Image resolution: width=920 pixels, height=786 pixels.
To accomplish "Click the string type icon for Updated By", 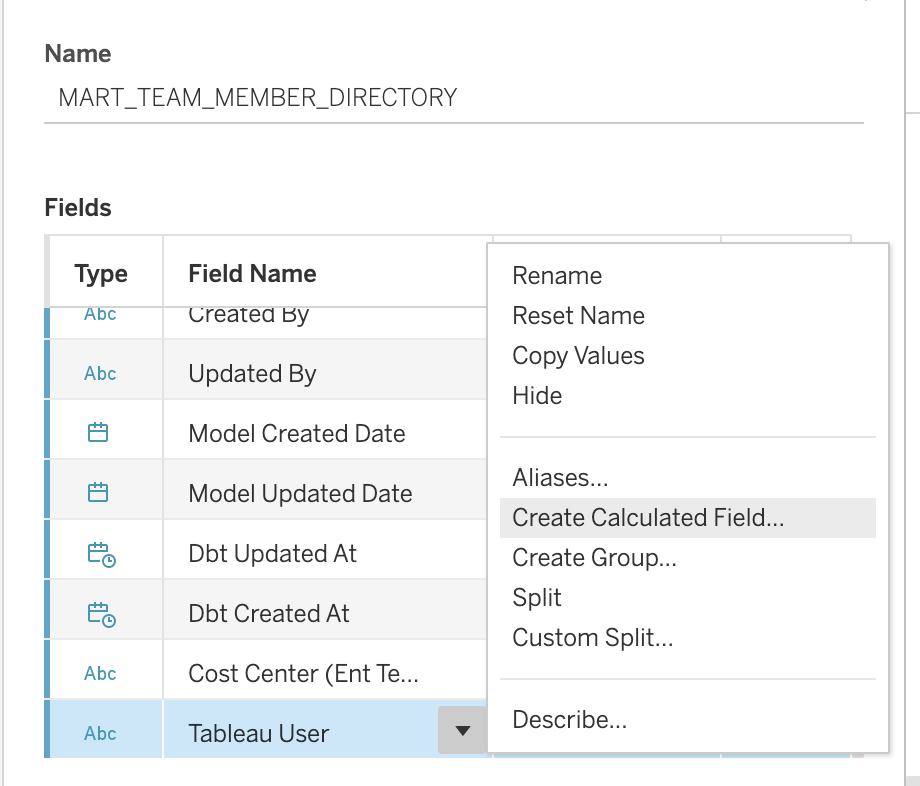I will [x=100, y=374].
